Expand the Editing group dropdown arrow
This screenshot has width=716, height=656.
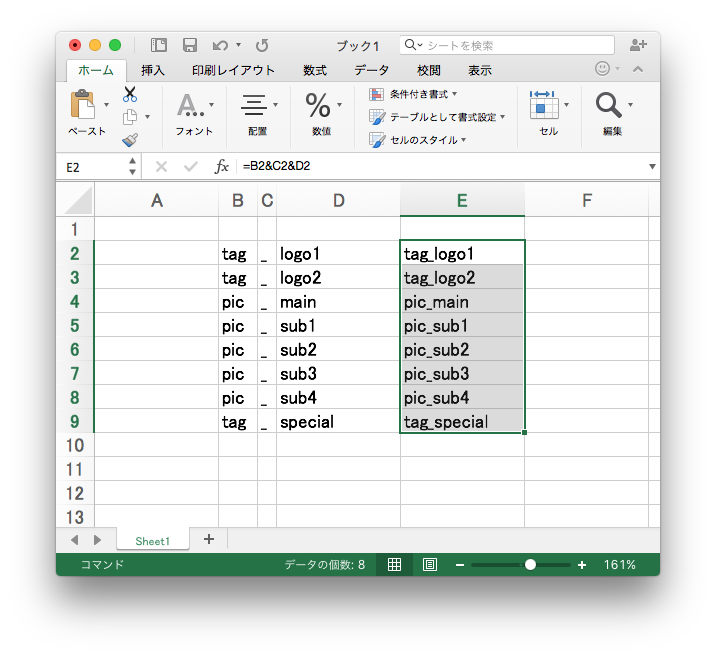coord(631,105)
